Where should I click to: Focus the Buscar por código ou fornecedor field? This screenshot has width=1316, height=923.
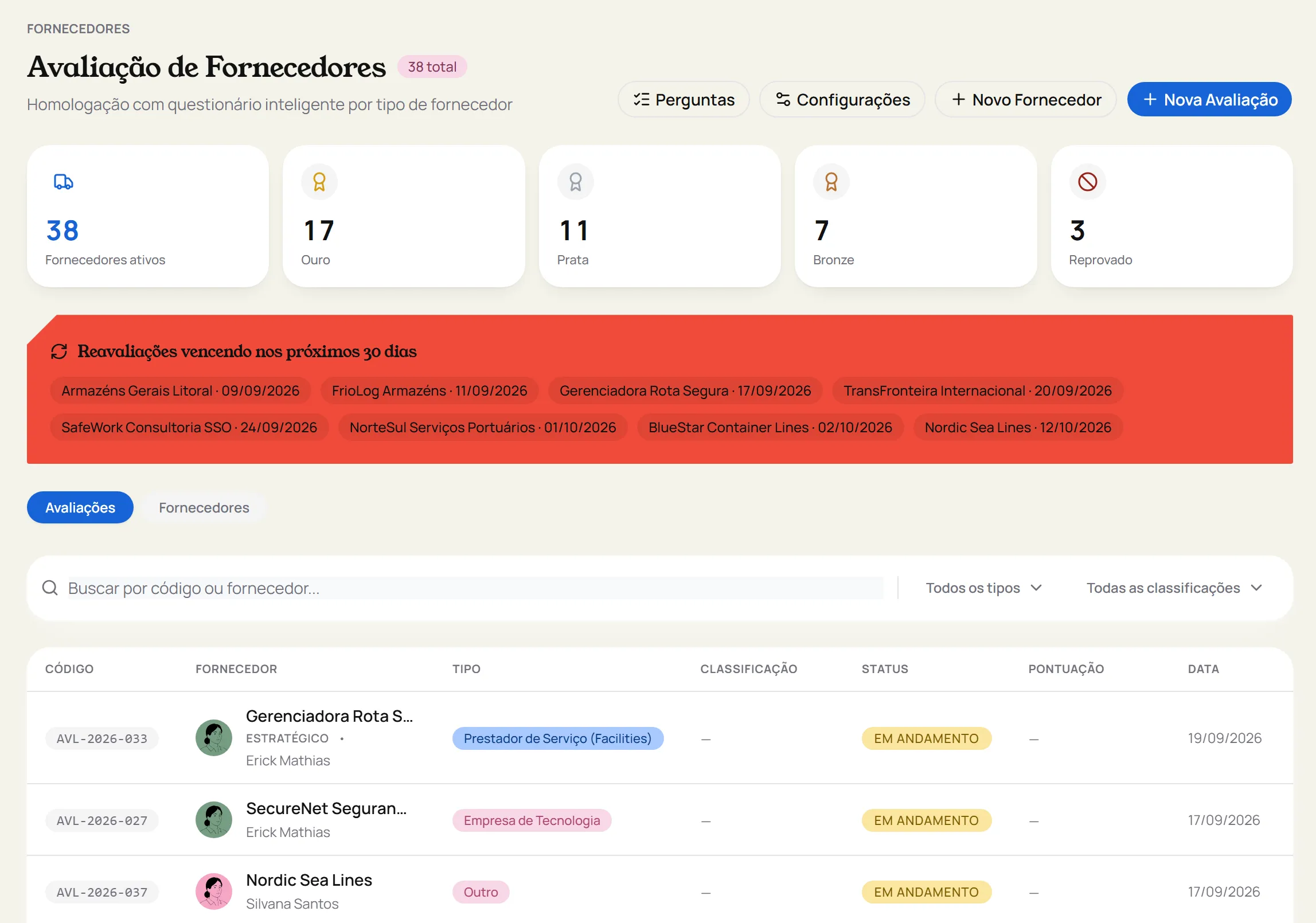(475, 588)
